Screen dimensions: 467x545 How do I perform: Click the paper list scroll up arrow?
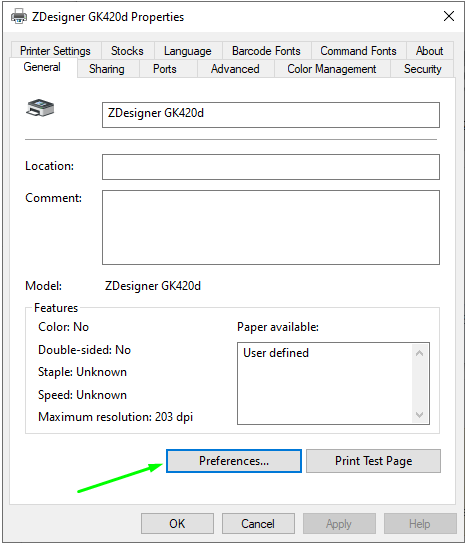(x=419, y=353)
